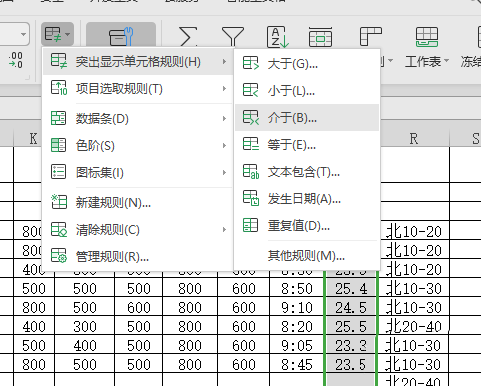Select column R header
The width and height of the screenshot is (481, 386).
414,138
